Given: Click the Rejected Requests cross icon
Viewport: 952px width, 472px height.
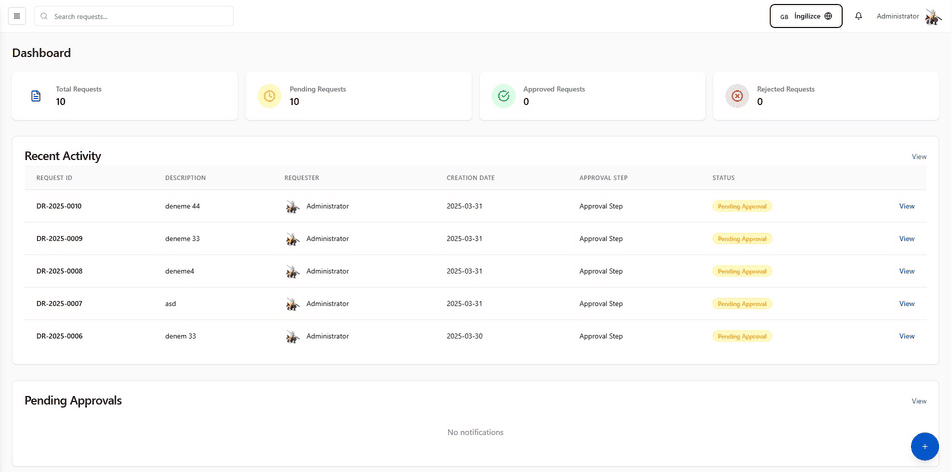Looking at the screenshot, I should click(x=737, y=96).
